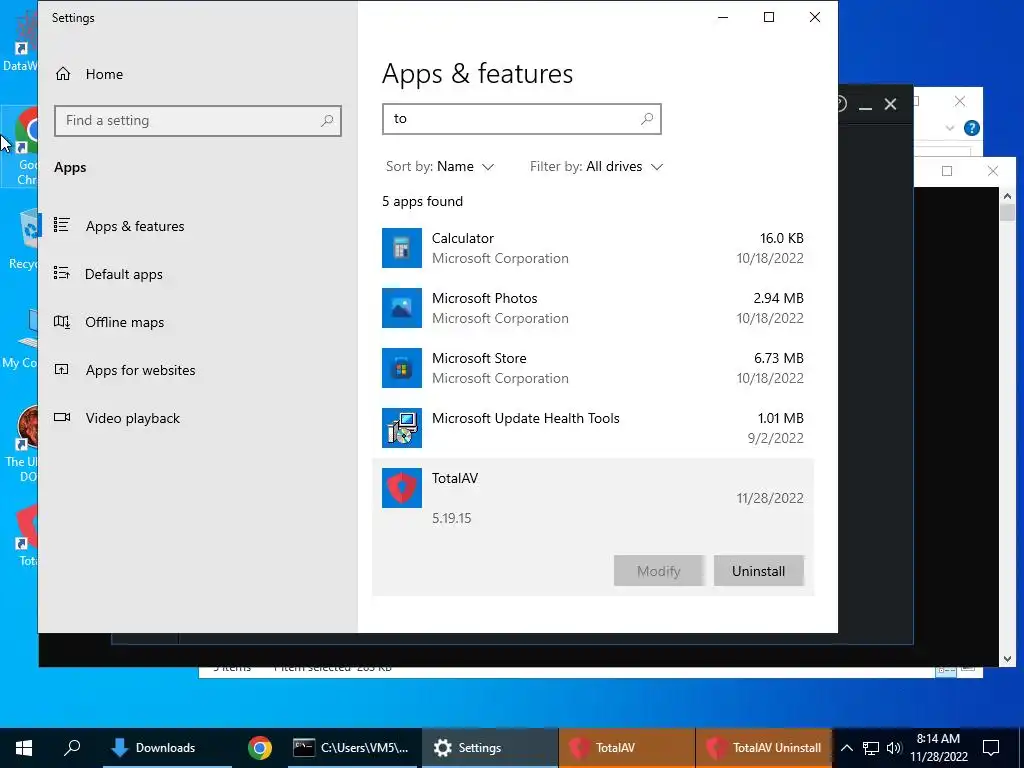Screen dimensions: 1024x768
Task: Switch to Downloads taskbar item
Action: pyautogui.click(x=167, y=748)
